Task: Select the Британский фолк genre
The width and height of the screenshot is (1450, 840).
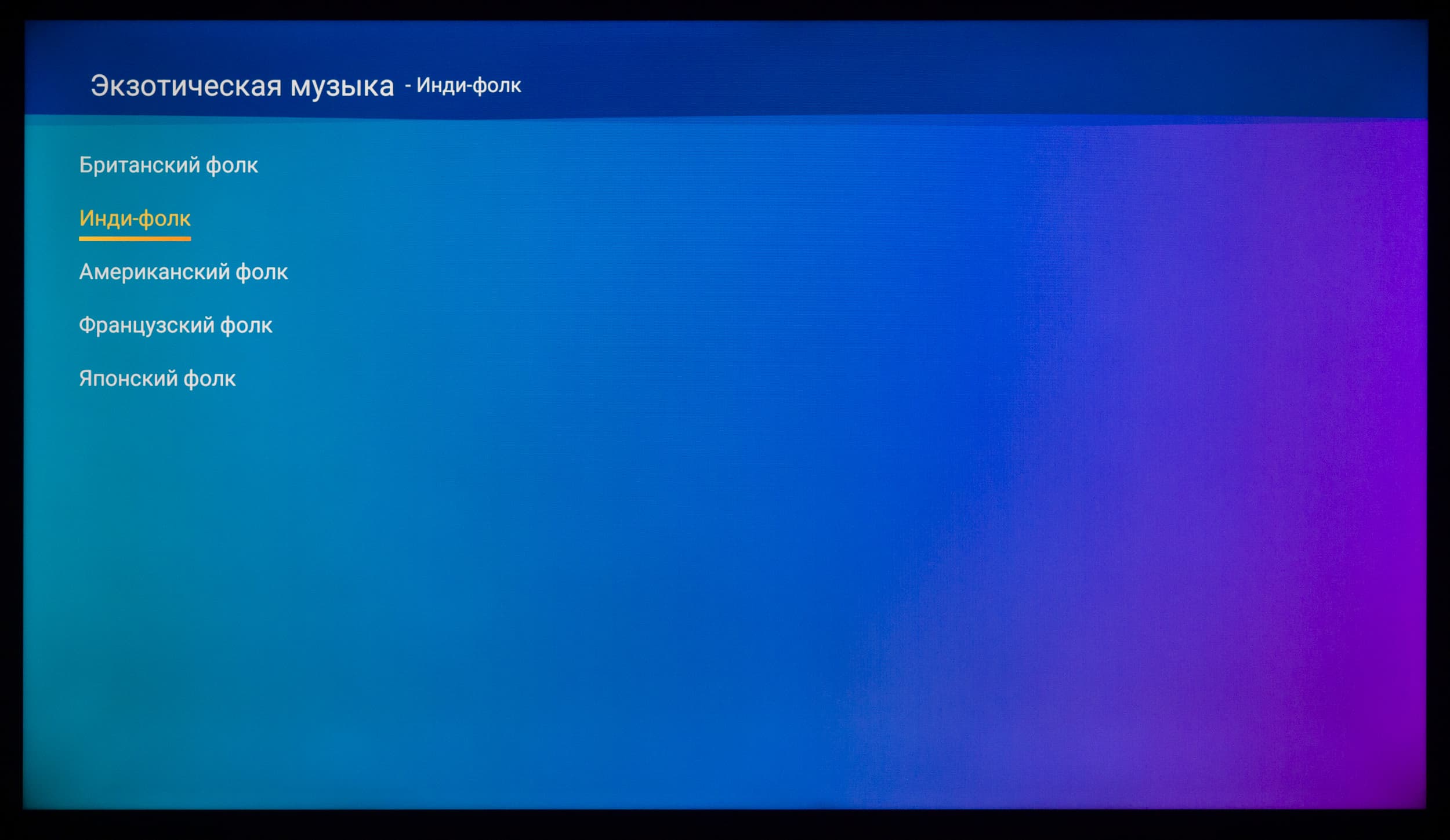Action: [x=168, y=166]
